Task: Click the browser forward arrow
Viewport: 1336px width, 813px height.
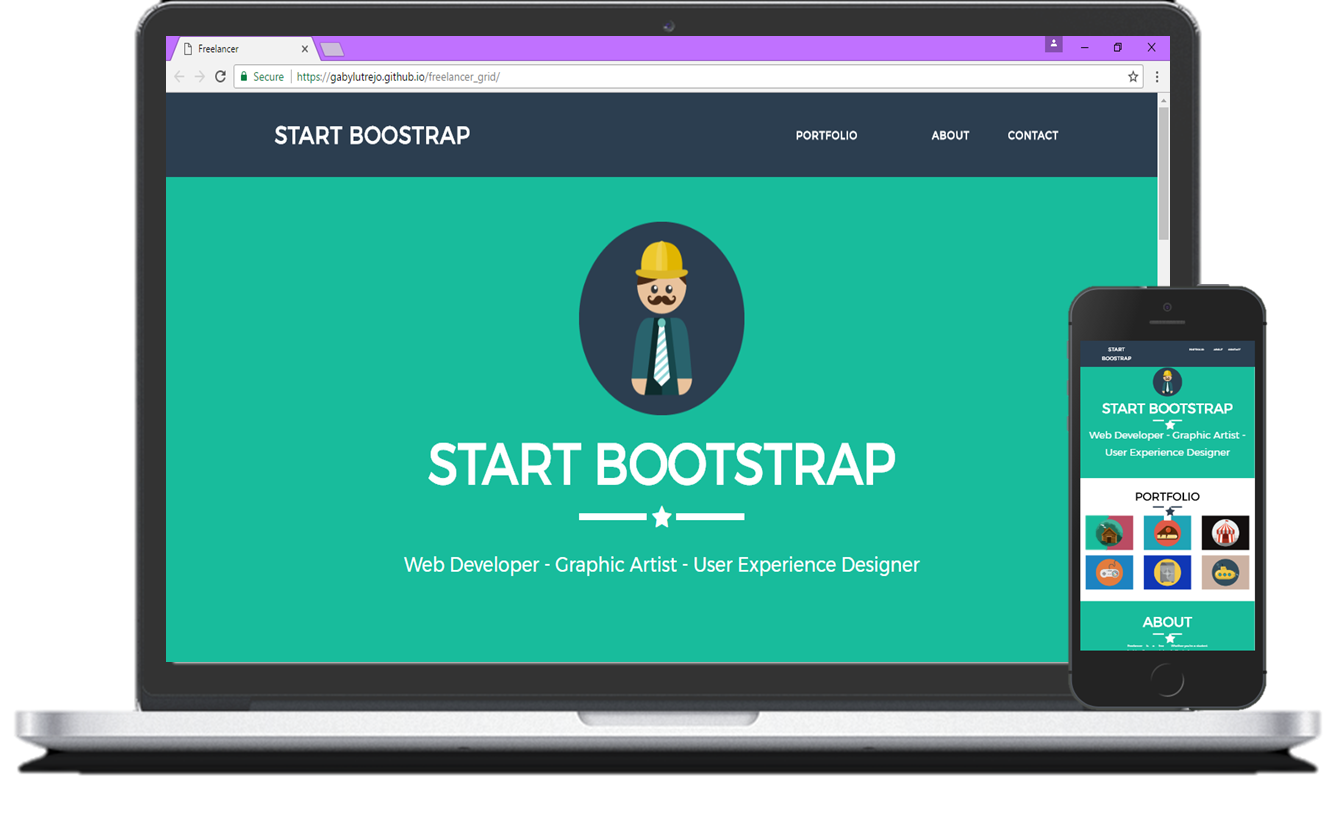Action: point(199,77)
